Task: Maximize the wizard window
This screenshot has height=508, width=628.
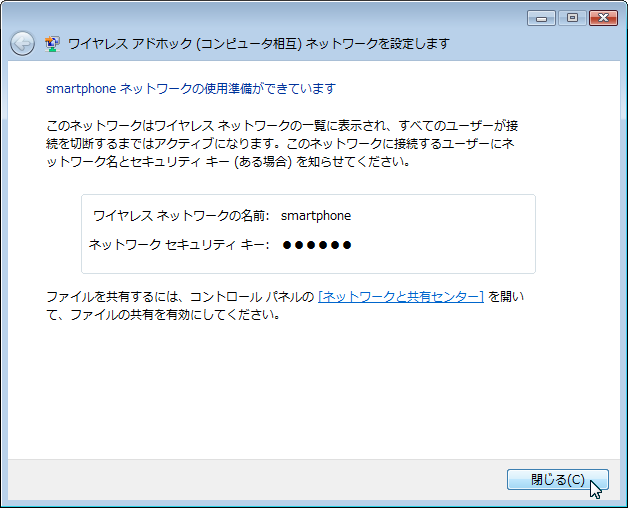Action: pos(572,18)
